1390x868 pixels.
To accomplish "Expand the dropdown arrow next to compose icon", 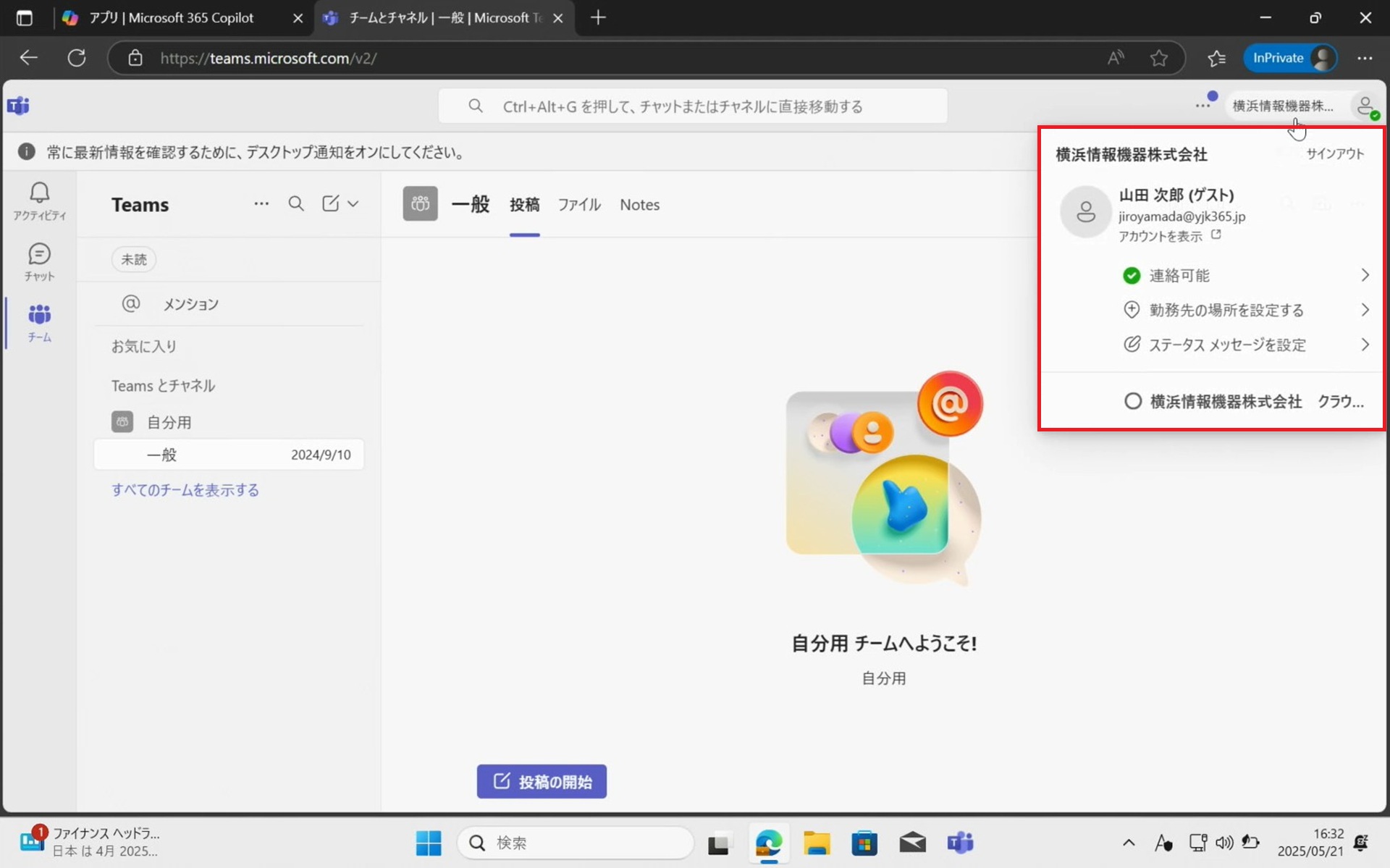I will [x=353, y=204].
